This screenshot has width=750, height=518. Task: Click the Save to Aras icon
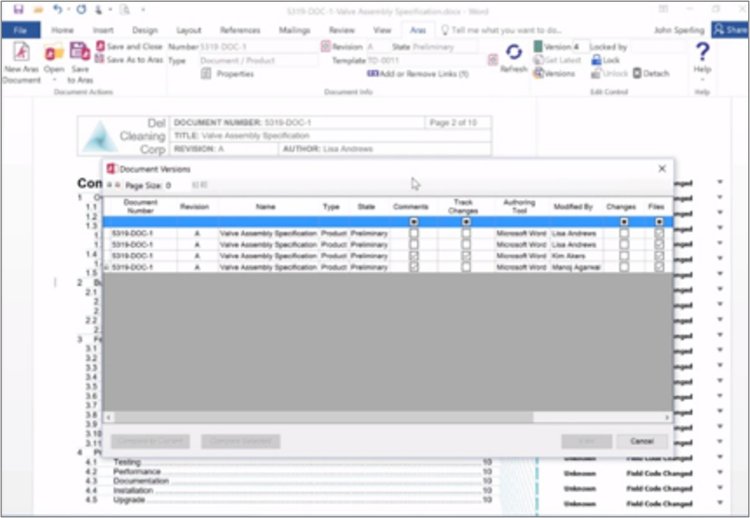(79, 52)
